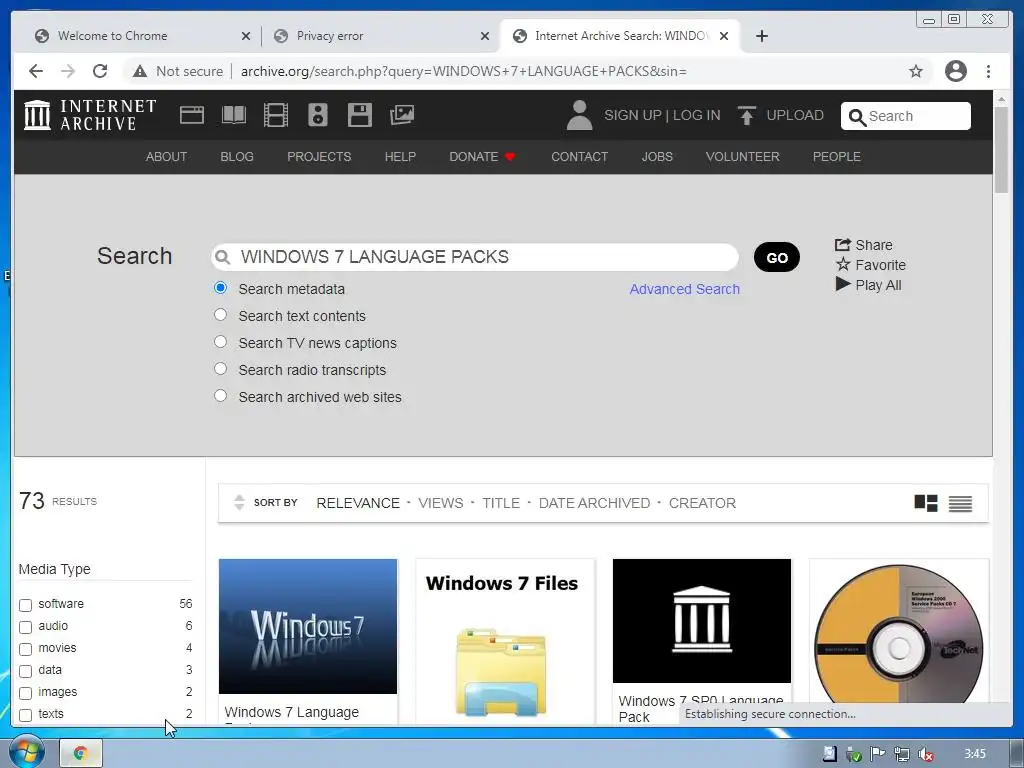Open a new Chrome tab
The width and height of the screenshot is (1024, 768).
tap(761, 36)
